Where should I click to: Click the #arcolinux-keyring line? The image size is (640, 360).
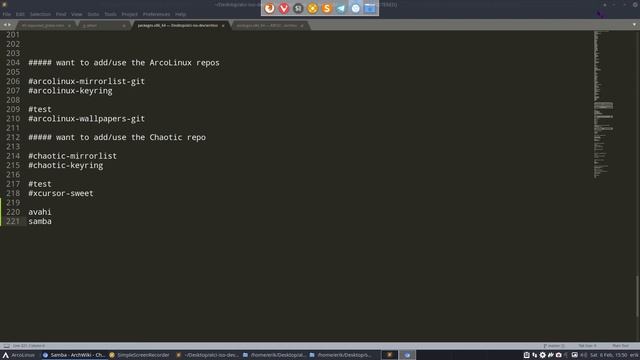(70, 91)
